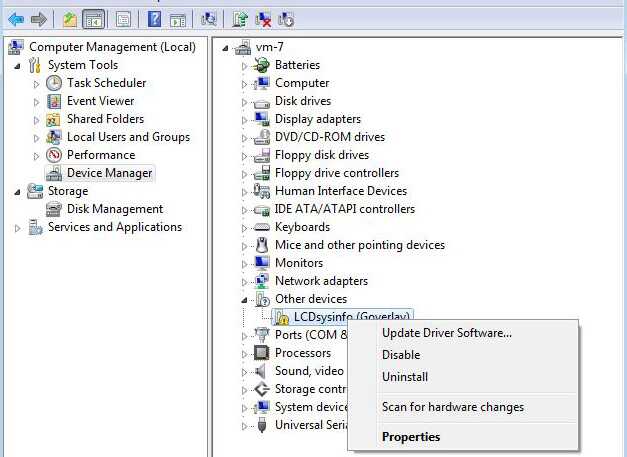Click Uninstall in the context menu
627x457 pixels.
(405, 377)
